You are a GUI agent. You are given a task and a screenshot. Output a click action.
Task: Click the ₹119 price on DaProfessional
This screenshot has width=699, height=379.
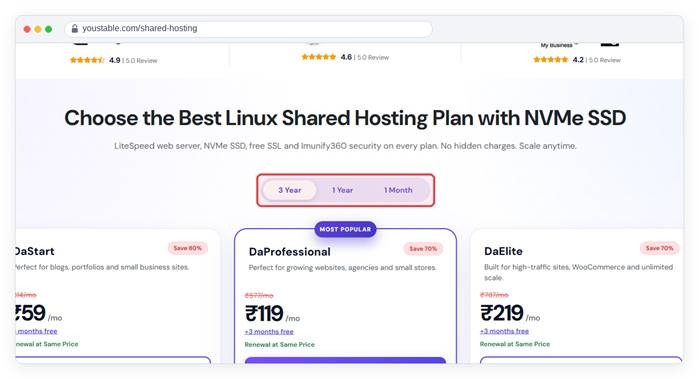pos(264,313)
